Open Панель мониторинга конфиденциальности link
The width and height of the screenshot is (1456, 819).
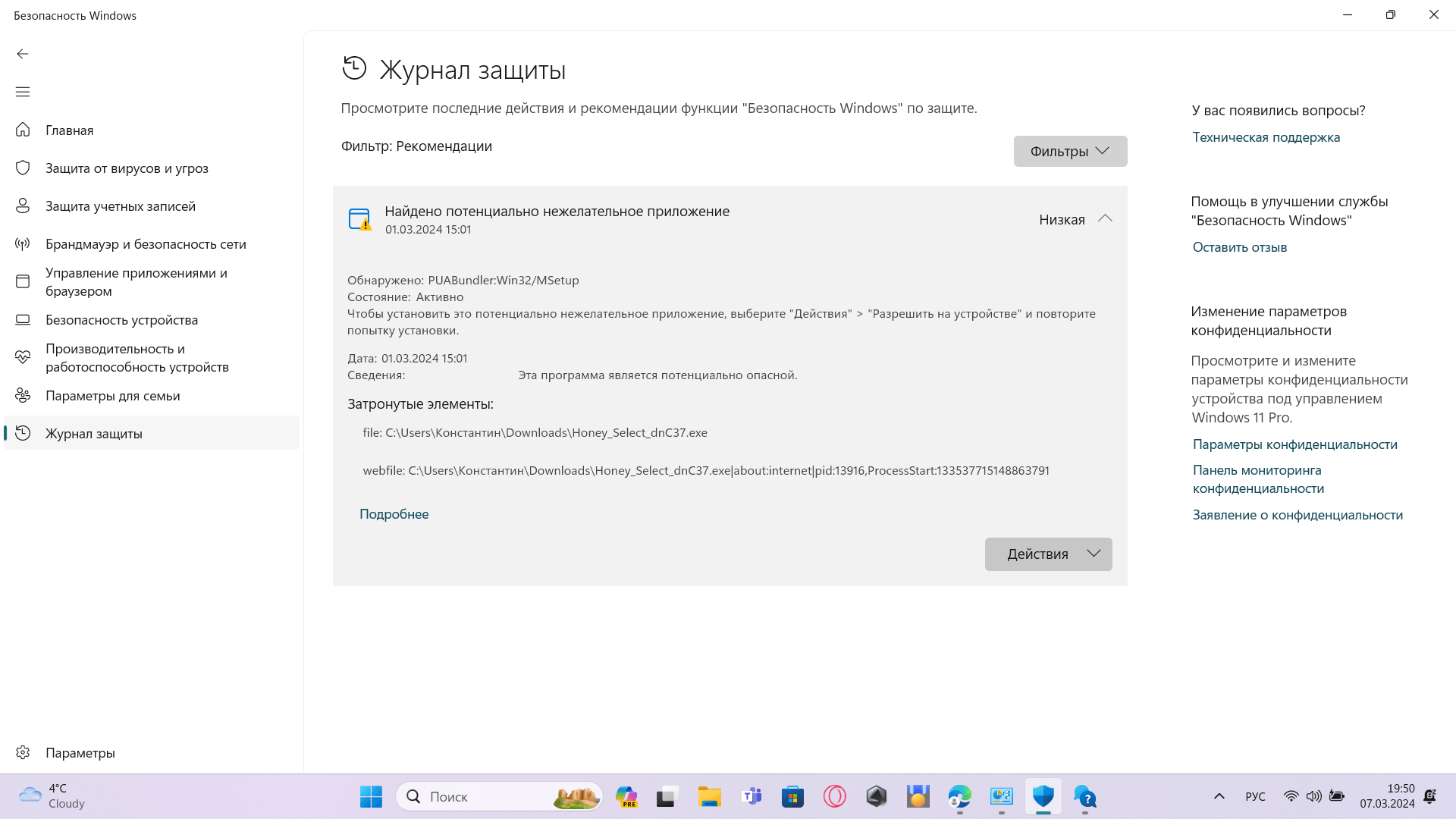[x=1258, y=479]
